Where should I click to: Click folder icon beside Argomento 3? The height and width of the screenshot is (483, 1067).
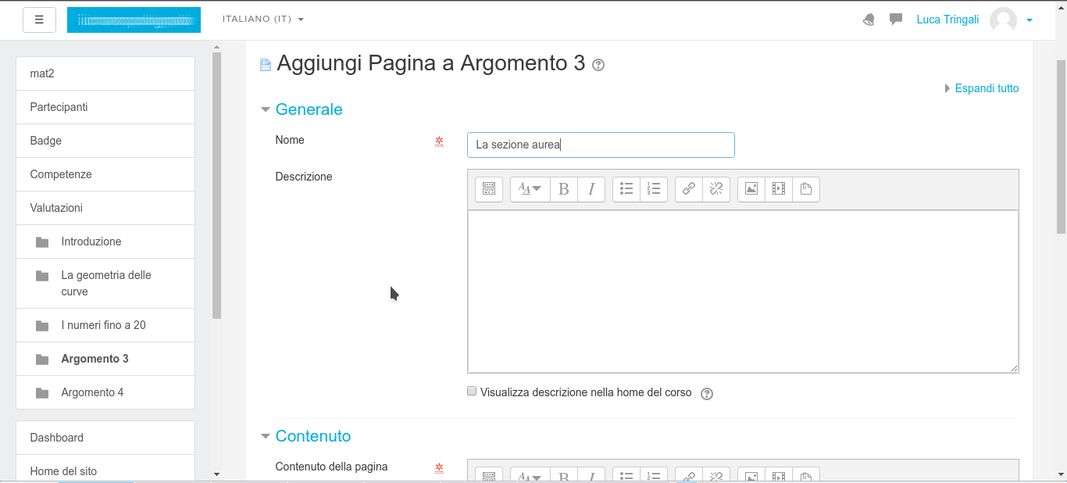point(42,359)
